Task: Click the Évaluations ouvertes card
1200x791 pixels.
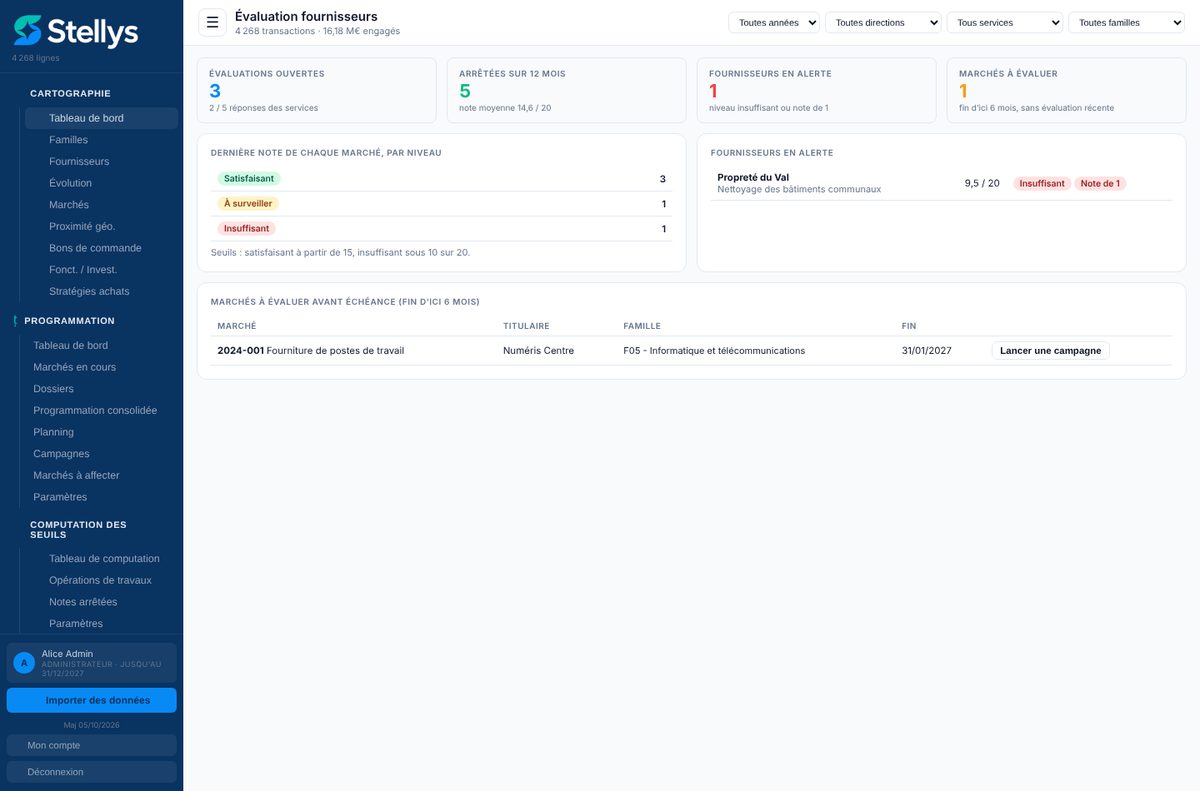Action: [x=317, y=90]
